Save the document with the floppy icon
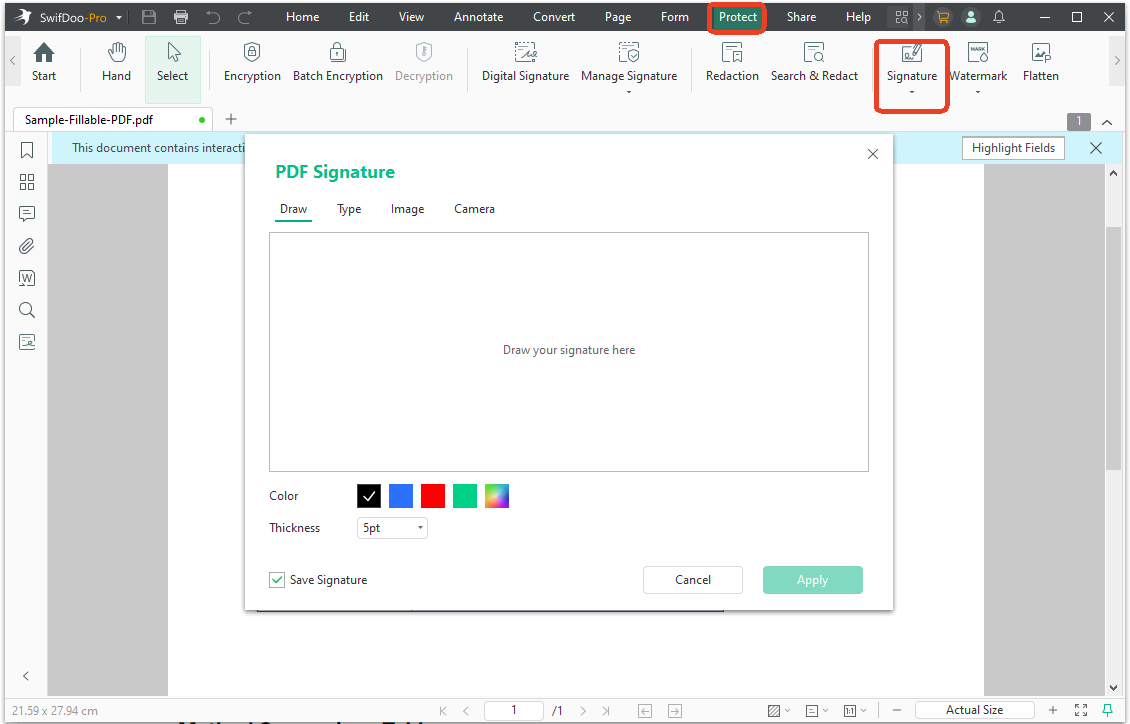Viewport: 1130px width, 724px height. 148,17
